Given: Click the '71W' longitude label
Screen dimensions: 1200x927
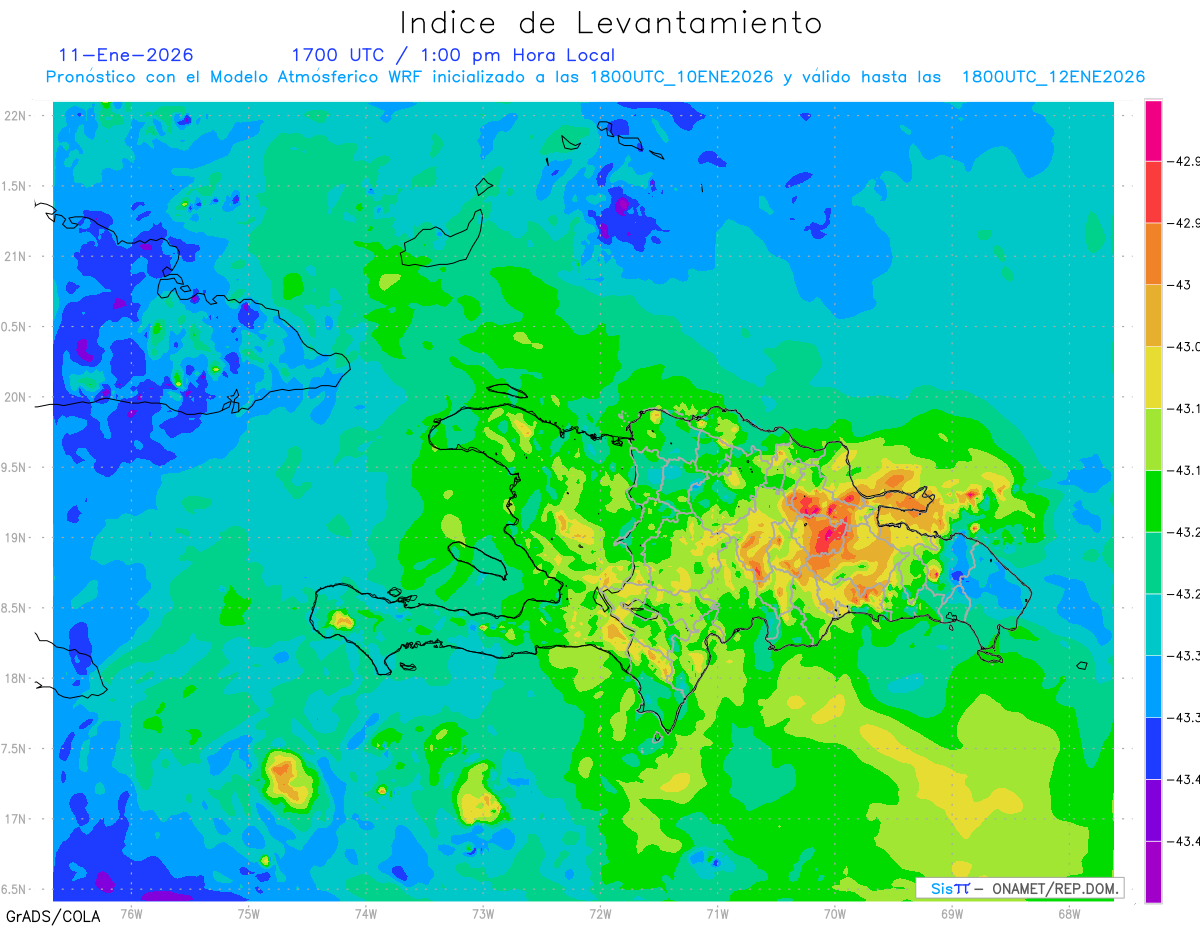Looking at the screenshot, I should pos(717,913).
